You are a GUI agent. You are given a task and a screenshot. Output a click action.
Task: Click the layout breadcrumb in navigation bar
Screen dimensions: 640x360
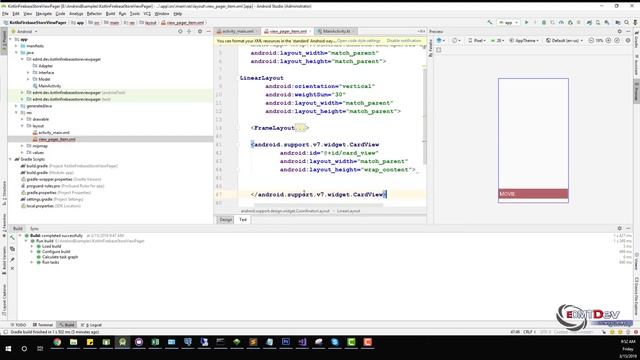coord(148,23)
